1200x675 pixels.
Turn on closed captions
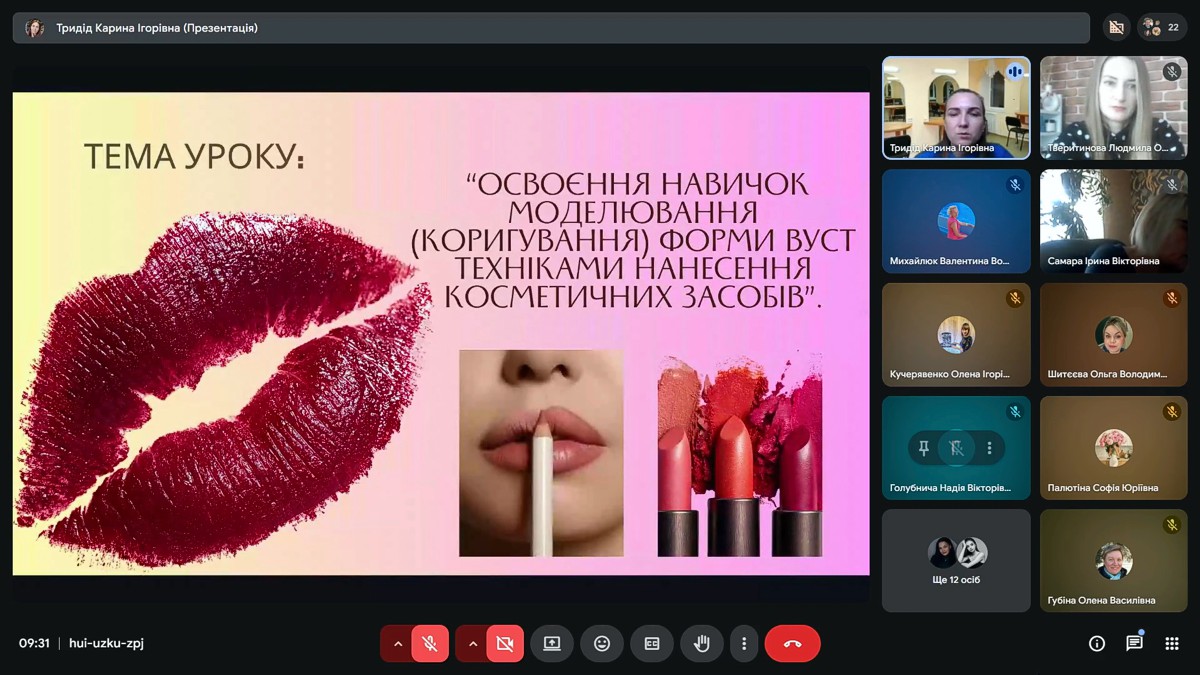pyautogui.click(x=652, y=644)
